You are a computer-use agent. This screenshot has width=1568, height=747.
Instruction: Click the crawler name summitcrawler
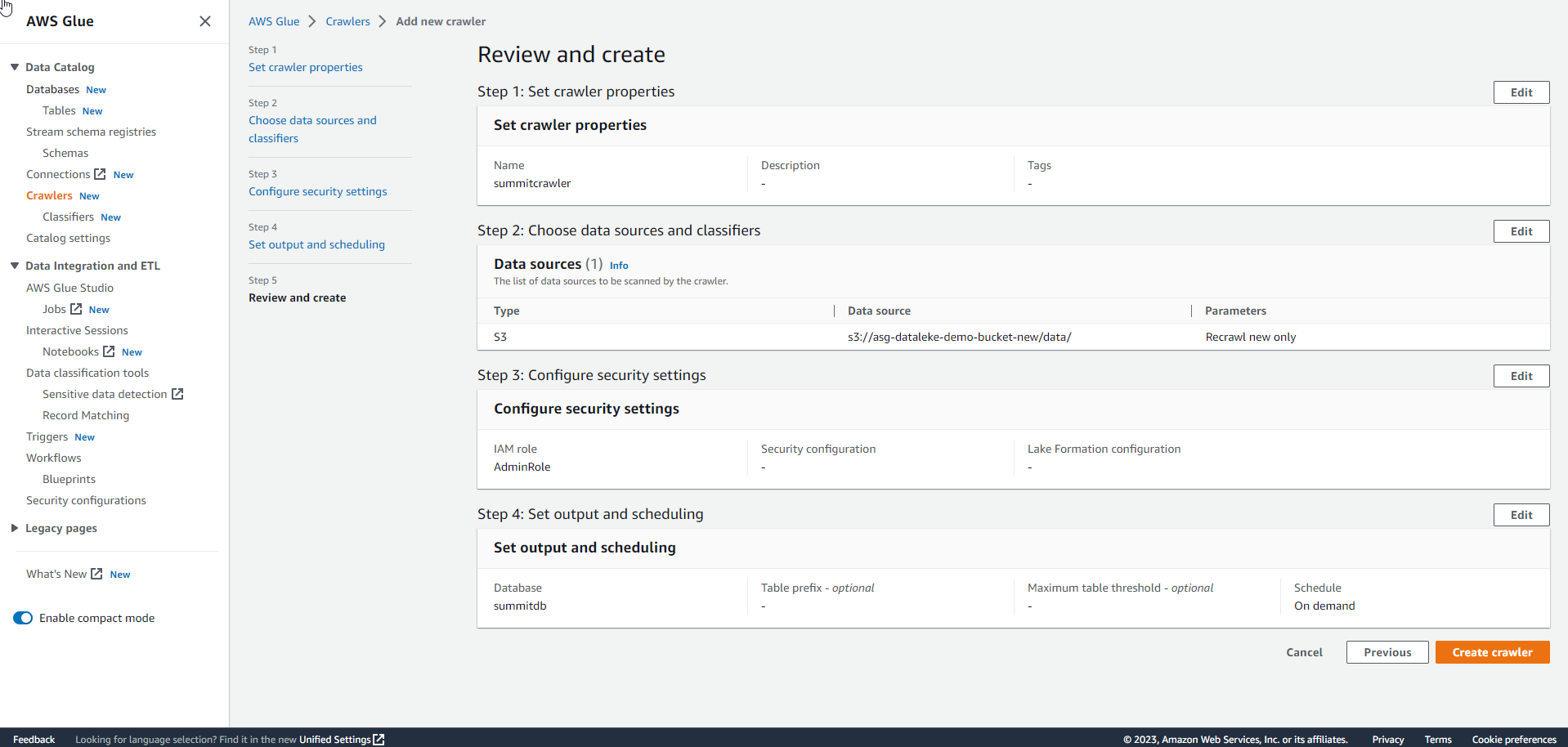pos(532,183)
